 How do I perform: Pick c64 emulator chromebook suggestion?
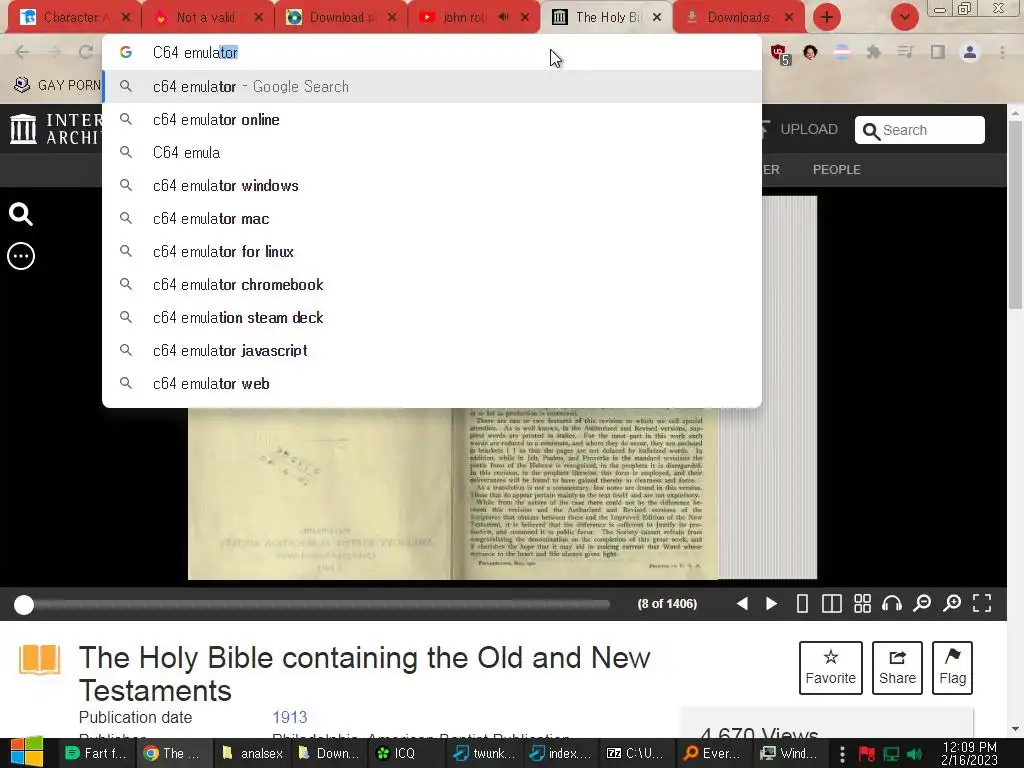(432, 284)
